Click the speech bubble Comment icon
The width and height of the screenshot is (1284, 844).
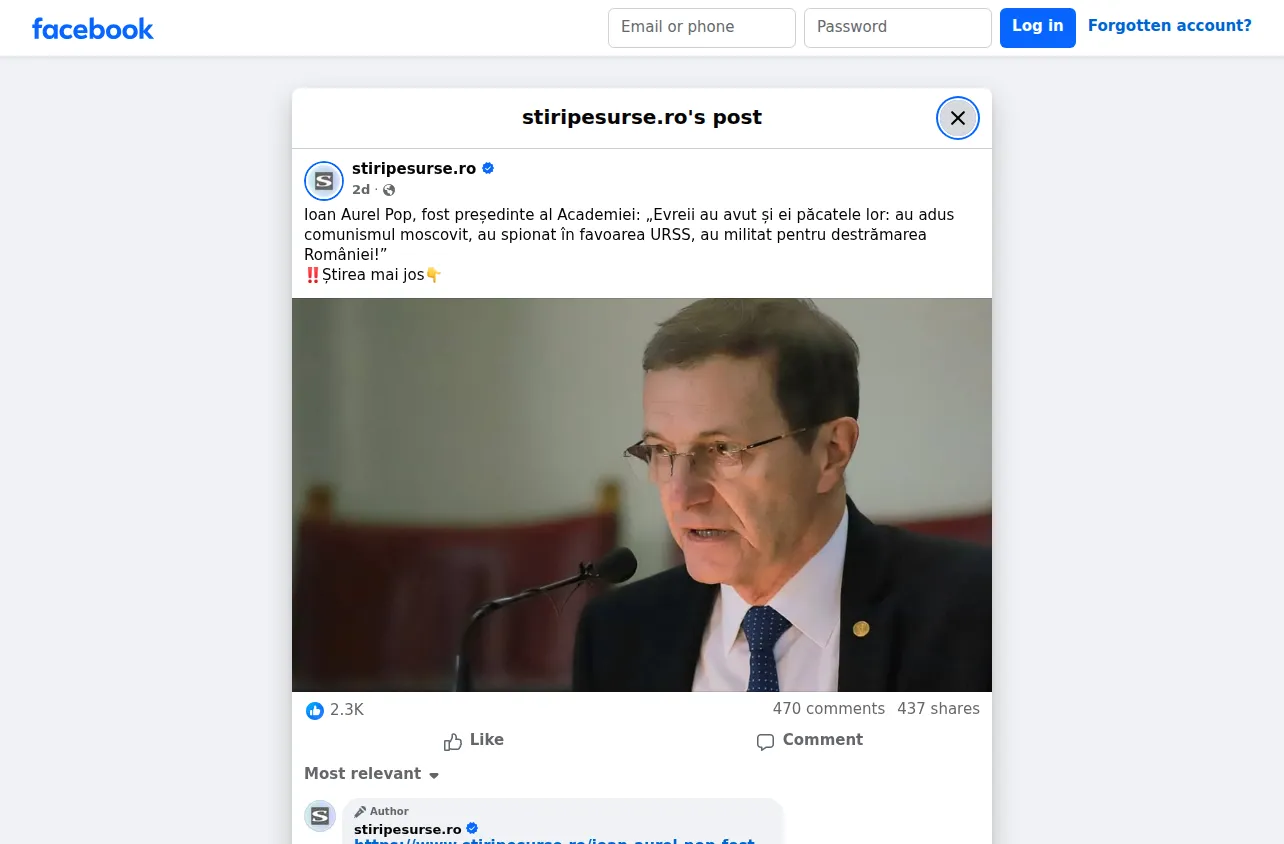765,741
